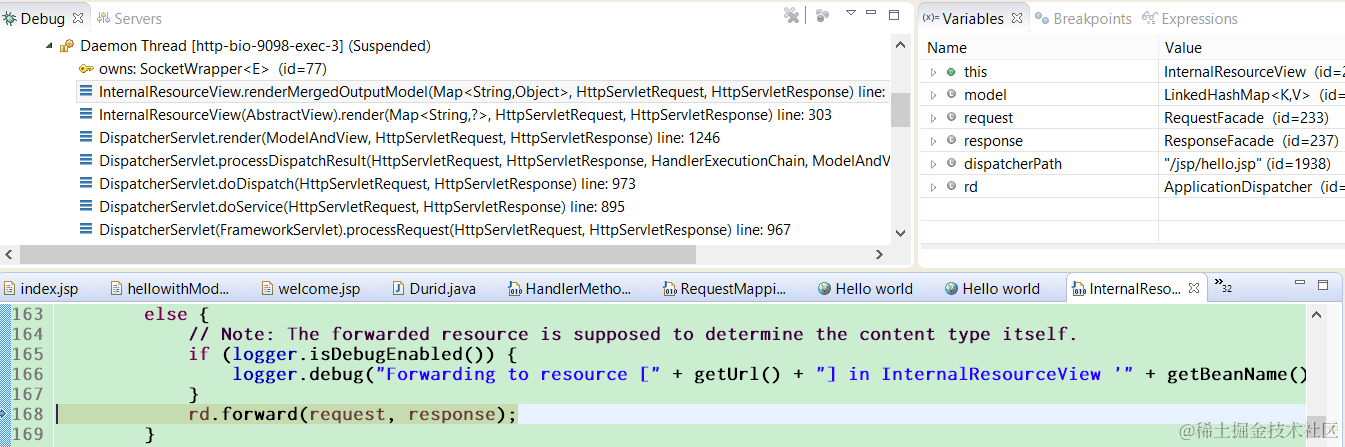Expand the 'this' variable
Viewport: 1345px width, 447px height.
click(933, 72)
